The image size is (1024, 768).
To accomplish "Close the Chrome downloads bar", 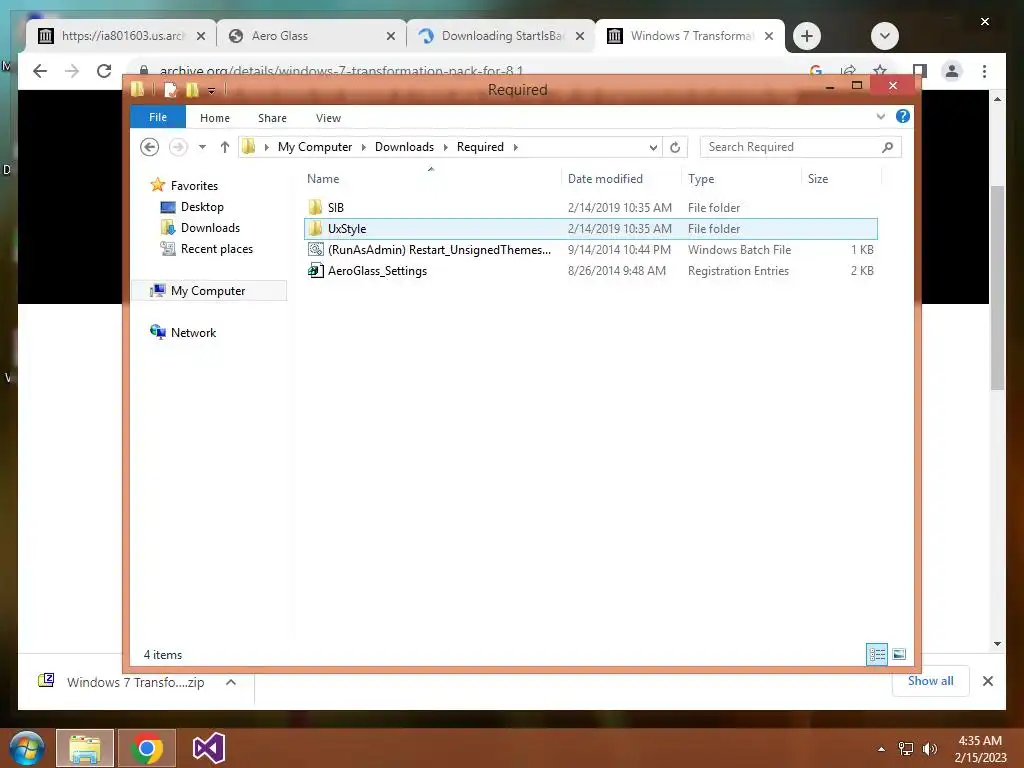I will coord(987,681).
